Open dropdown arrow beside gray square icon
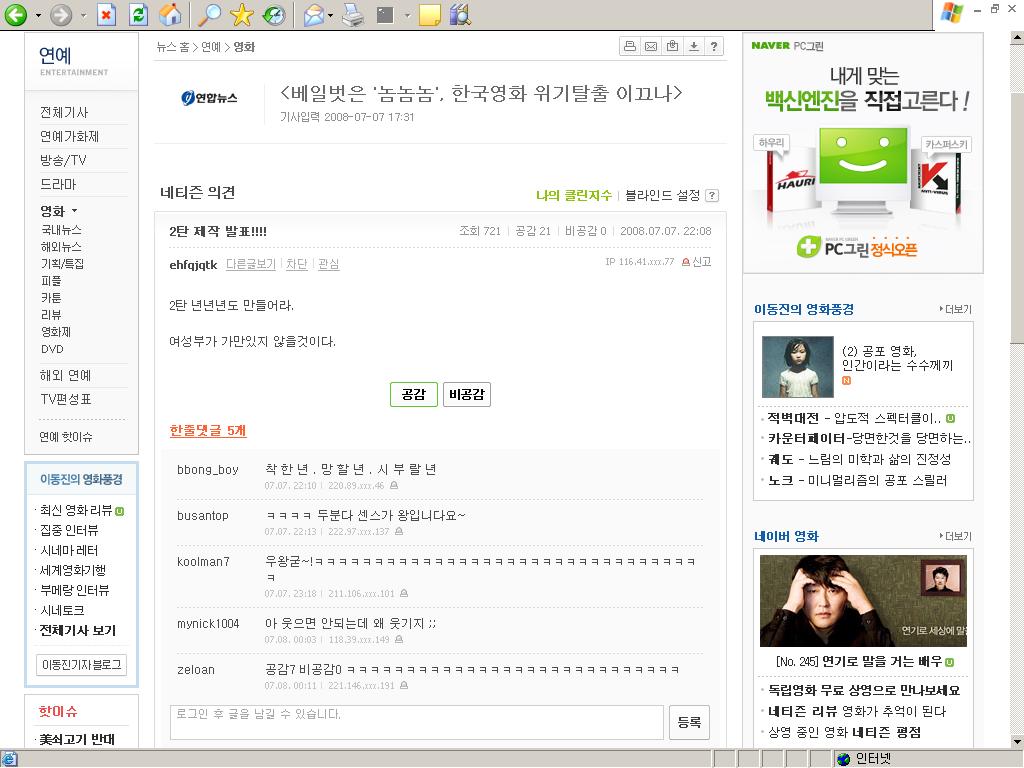1024x768 pixels. coord(407,15)
